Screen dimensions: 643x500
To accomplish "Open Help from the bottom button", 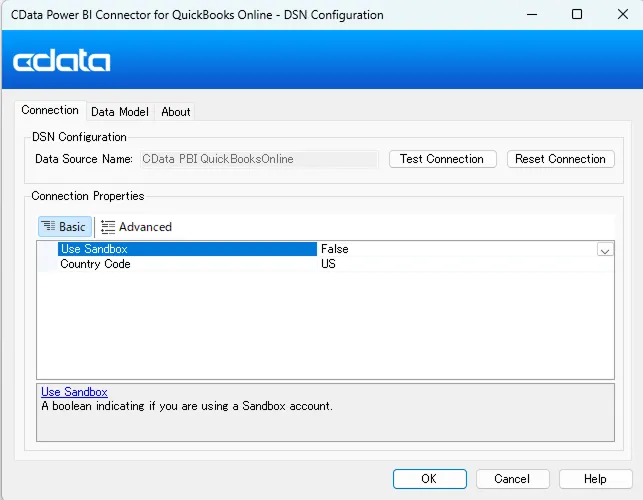I will pyautogui.click(x=595, y=479).
